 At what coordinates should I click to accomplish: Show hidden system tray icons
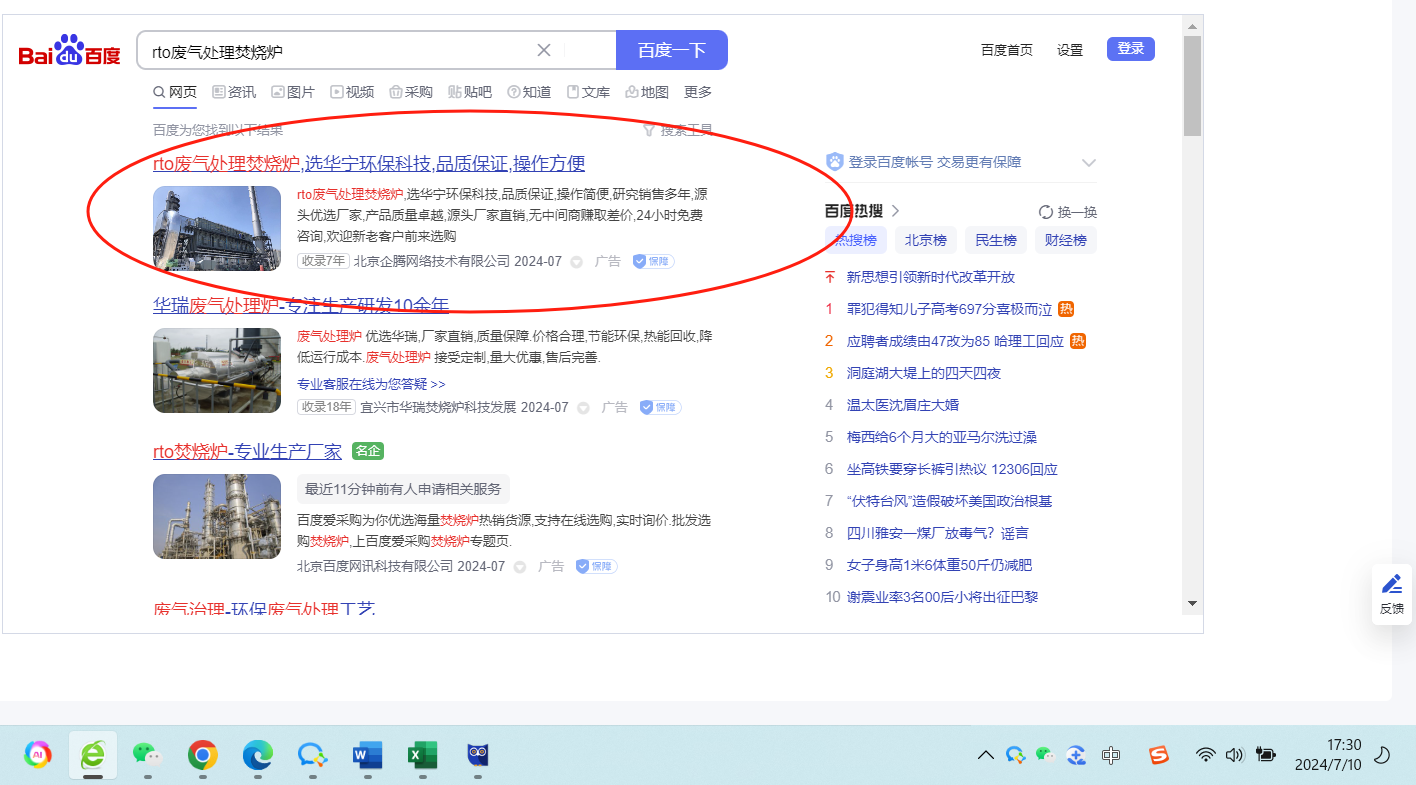[985, 755]
